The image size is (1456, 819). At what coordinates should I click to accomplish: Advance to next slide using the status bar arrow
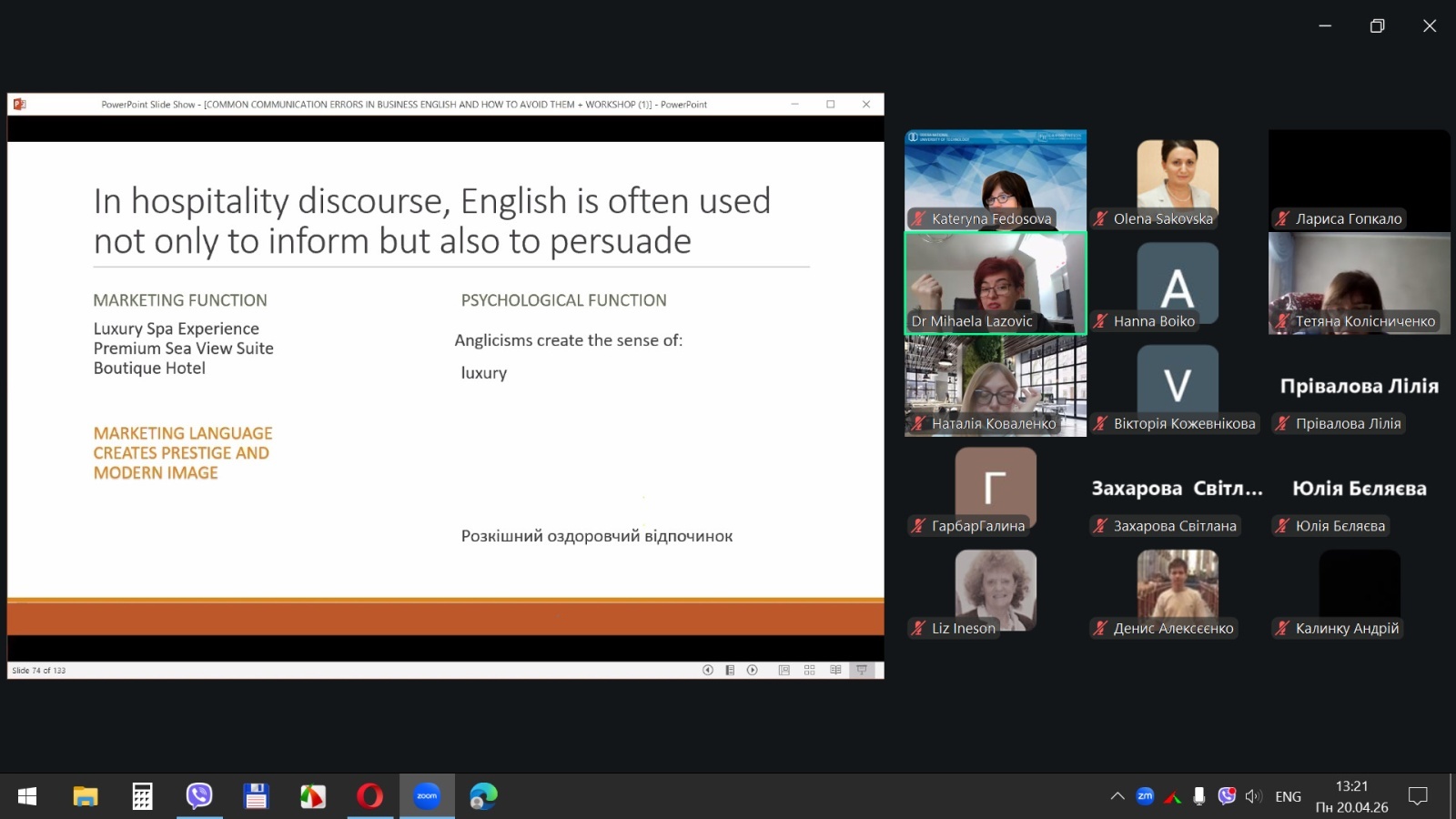[x=753, y=670]
